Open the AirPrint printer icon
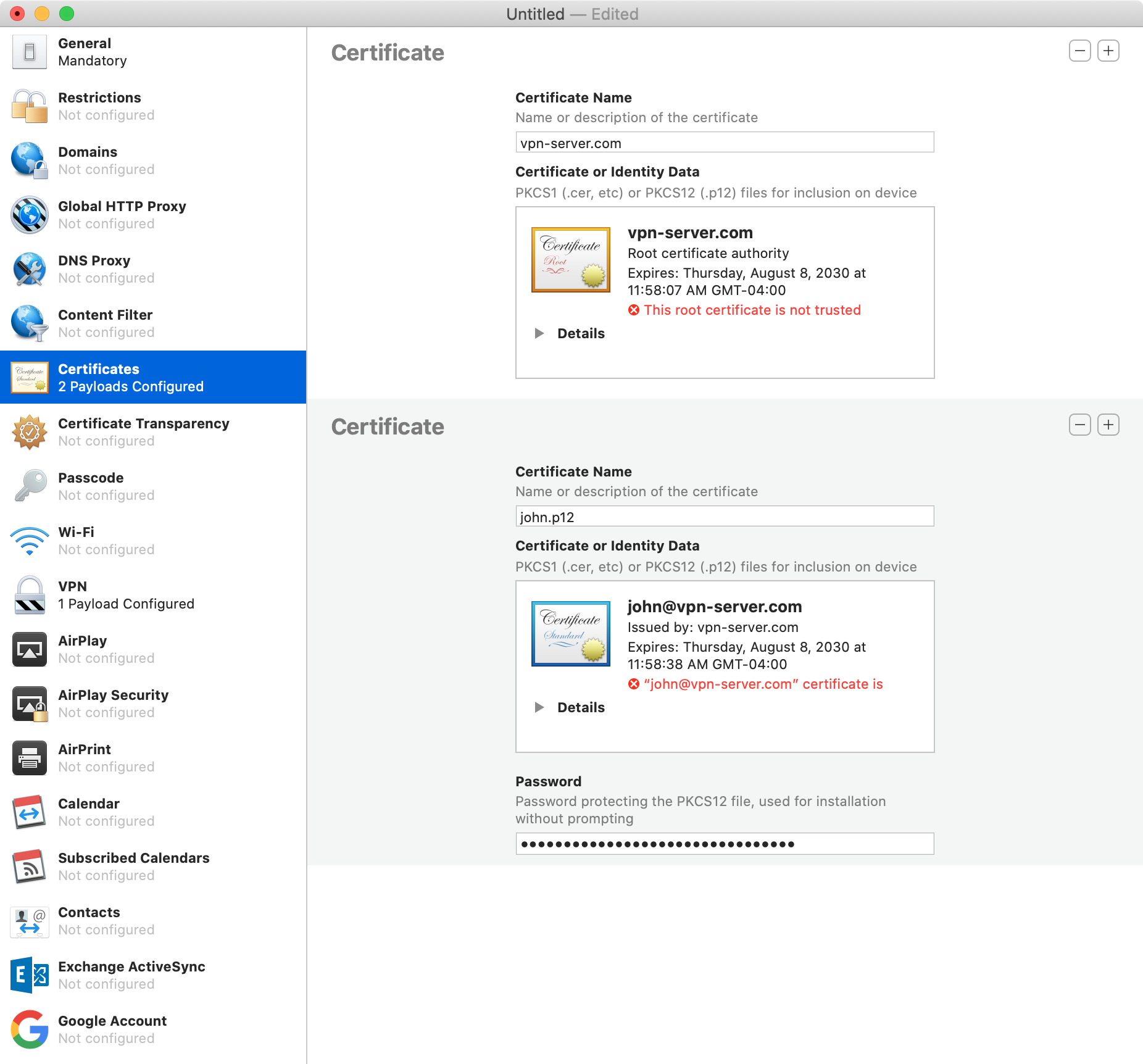This screenshot has width=1143, height=1064. tap(29, 758)
